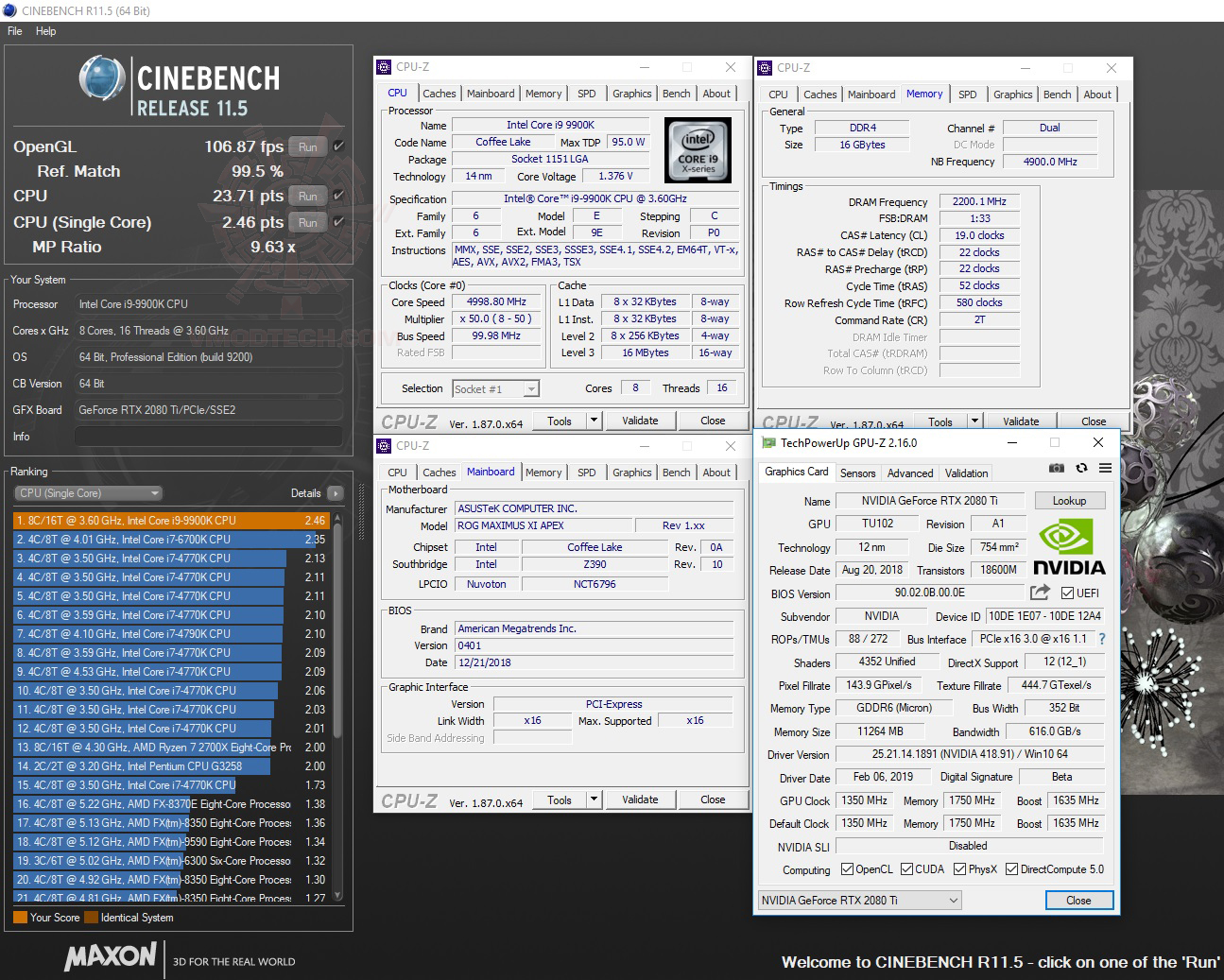Screen dimensions: 1224x980
Task: Click the GPU-Z refresh icon
Action: (1081, 469)
